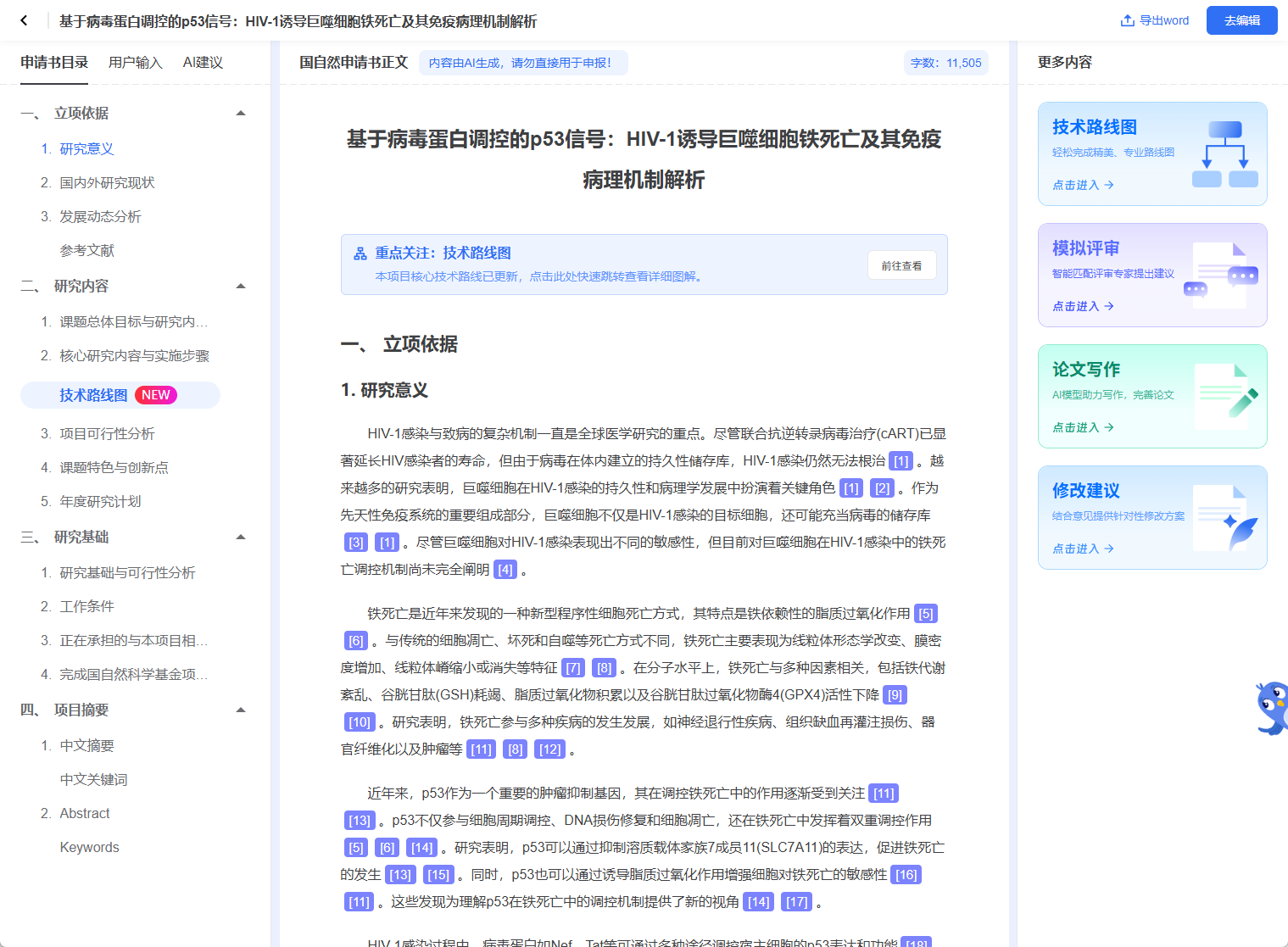Click the 重点关注：技术路线图 banner title

pyautogui.click(x=443, y=253)
